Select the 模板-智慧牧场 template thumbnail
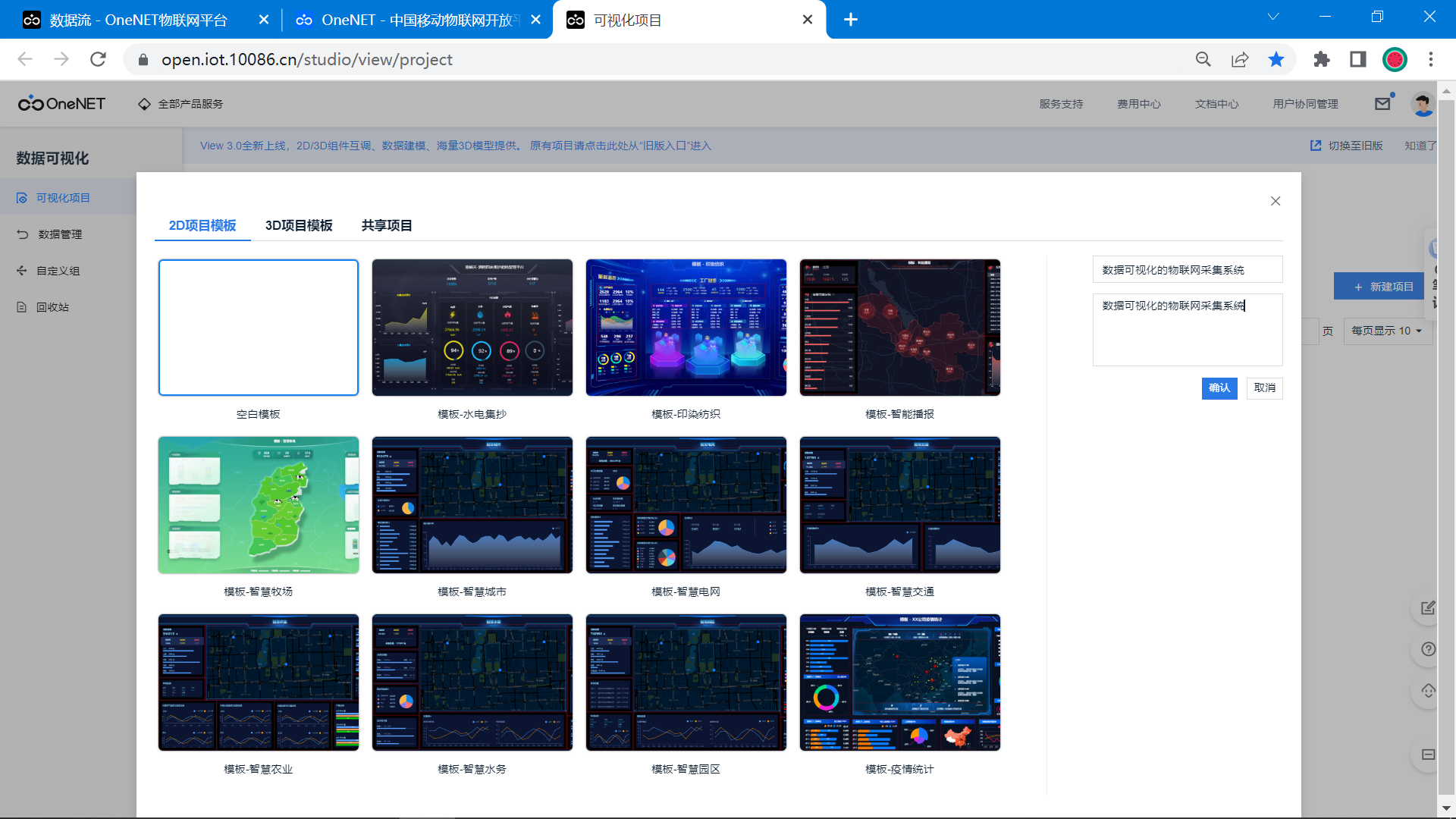Viewport: 1456px width, 819px height. pos(259,505)
